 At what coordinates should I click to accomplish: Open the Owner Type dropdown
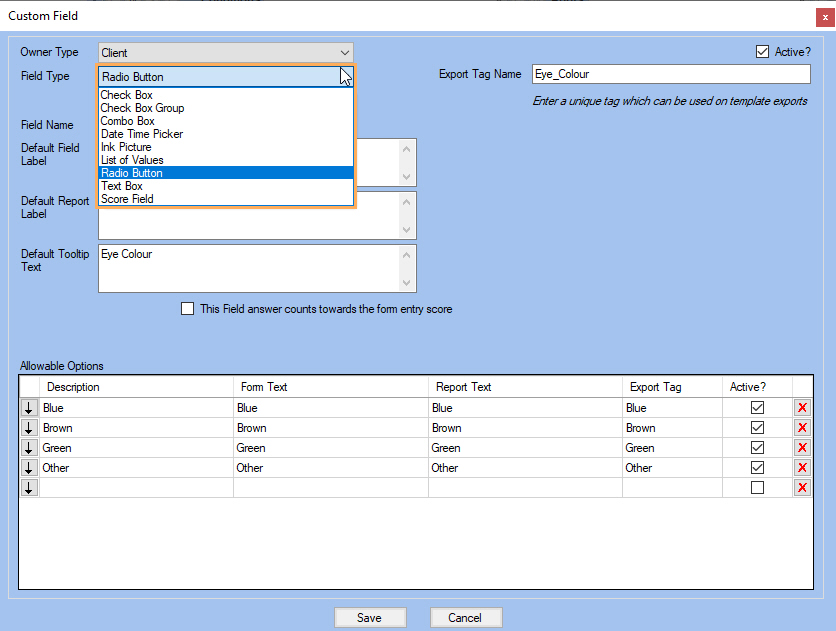[226, 53]
